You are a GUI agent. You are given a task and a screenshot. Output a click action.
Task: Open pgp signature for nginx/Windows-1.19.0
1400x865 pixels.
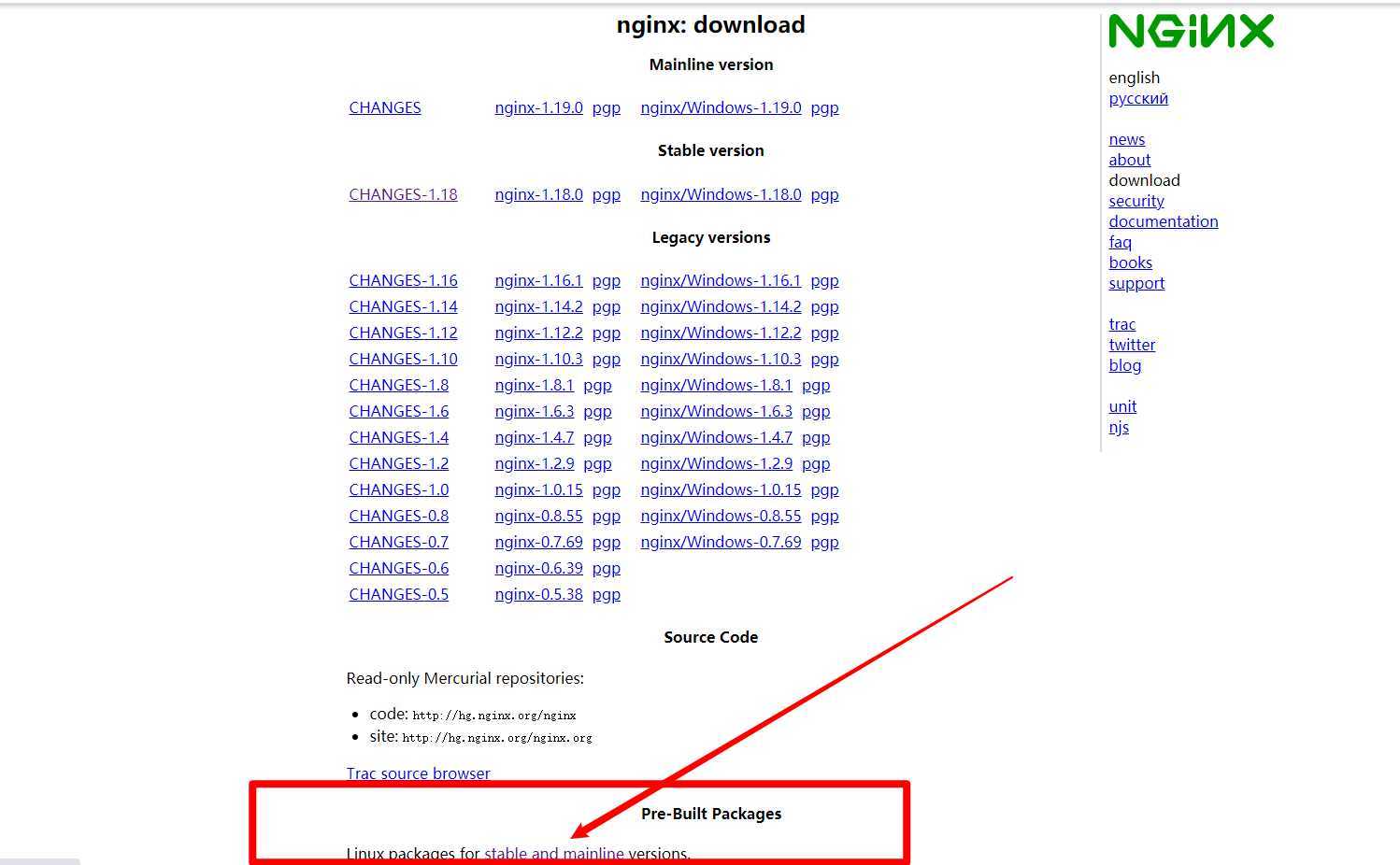click(824, 107)
